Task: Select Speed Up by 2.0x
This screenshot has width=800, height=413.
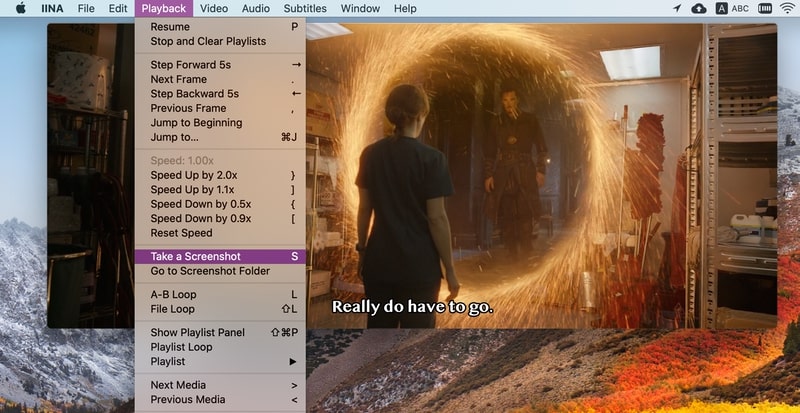Action: click(220, 175)
